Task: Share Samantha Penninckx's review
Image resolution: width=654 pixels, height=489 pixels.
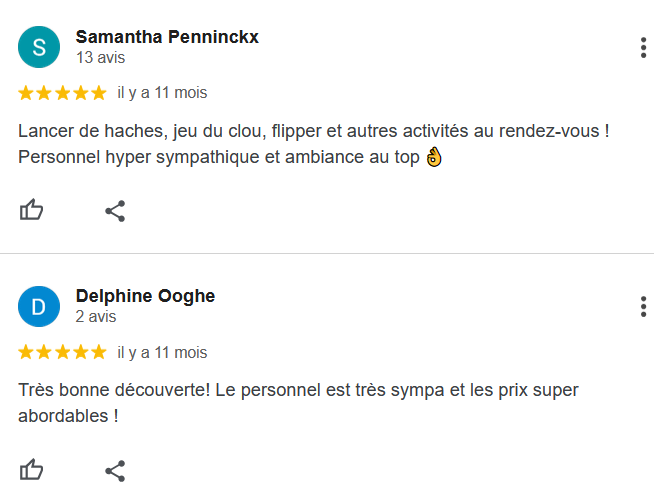Action: (115, 211)
